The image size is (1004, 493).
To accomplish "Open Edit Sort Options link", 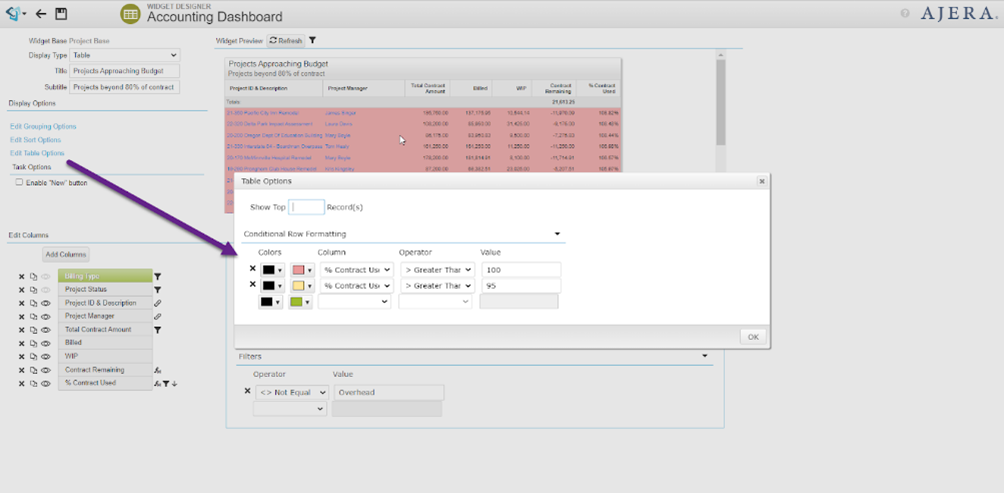I will [x=36, y=140].
